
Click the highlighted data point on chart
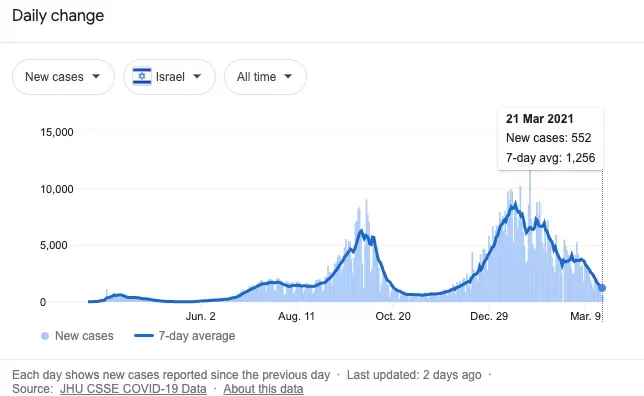pyautogui.click(x=602, y=288)
